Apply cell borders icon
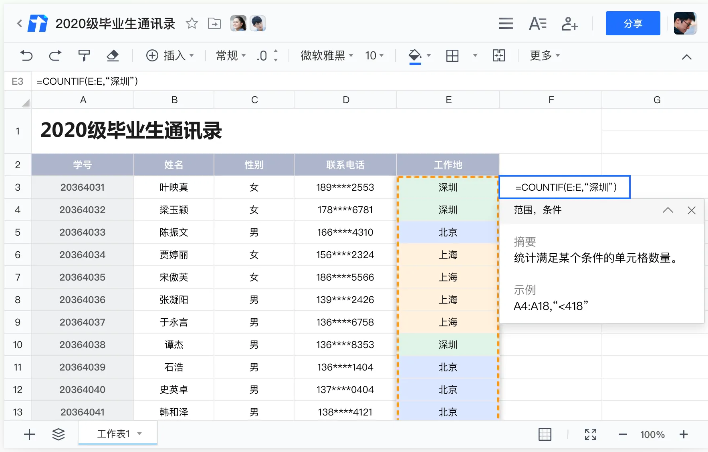Screen dimensions: 708x452 [452, 56]
